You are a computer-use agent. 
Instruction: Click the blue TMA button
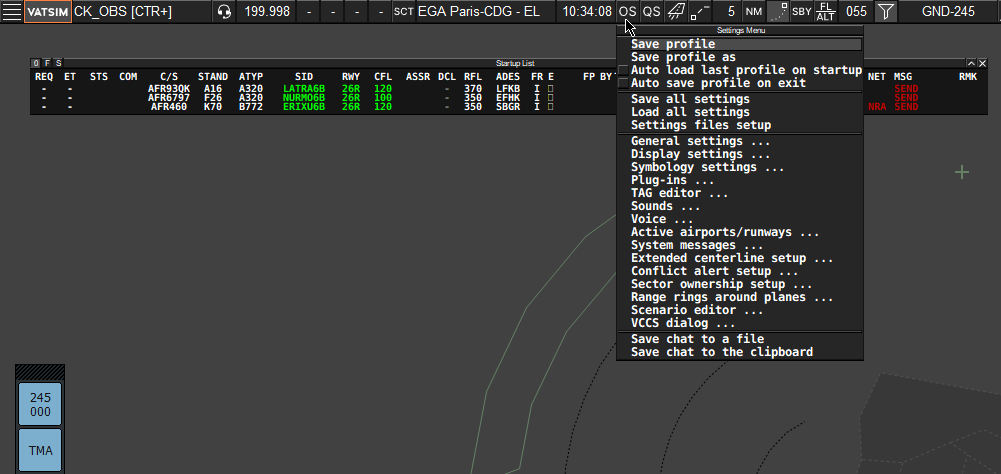(x=40, y=450)
